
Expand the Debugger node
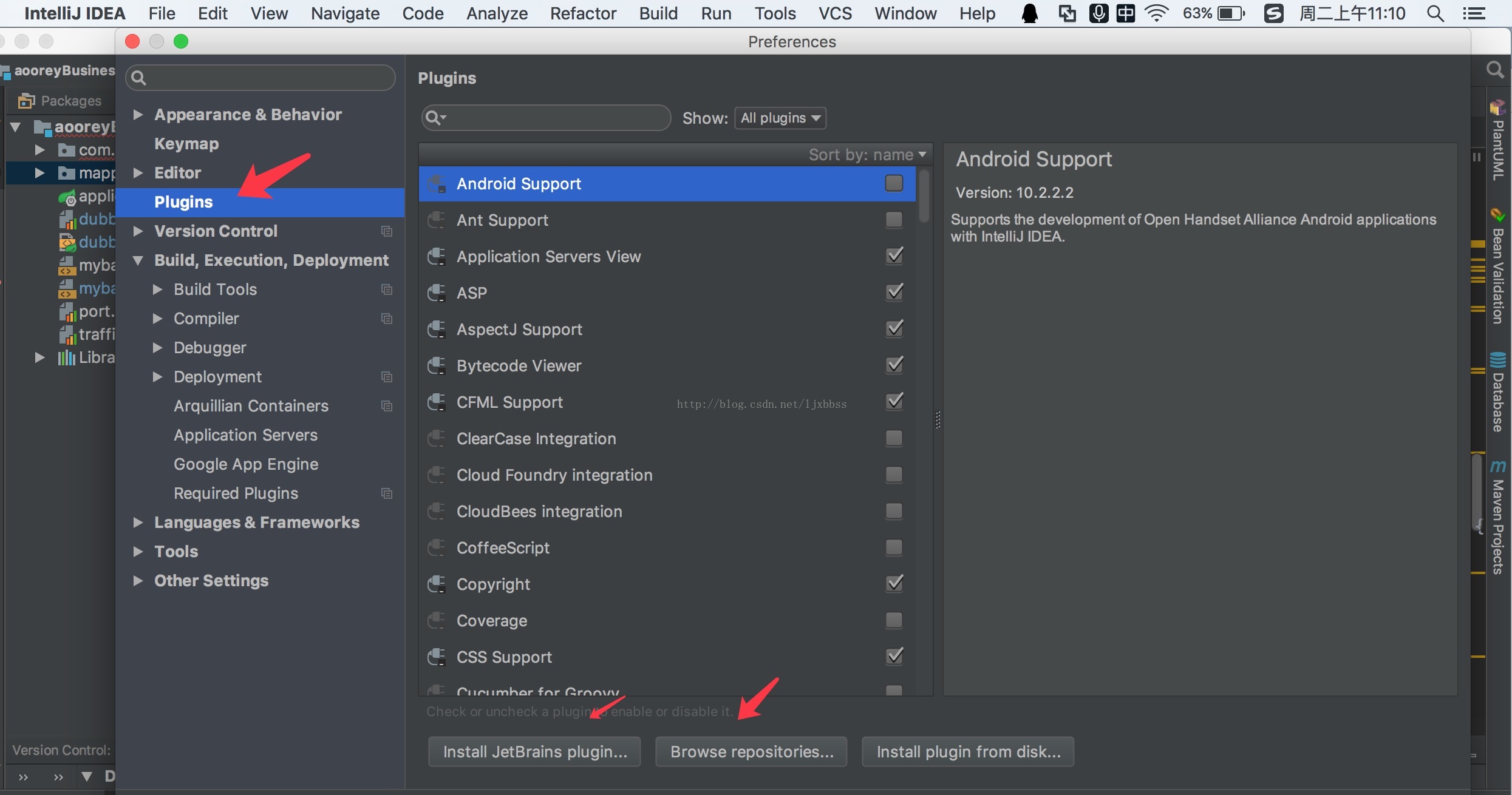[157, 348]
